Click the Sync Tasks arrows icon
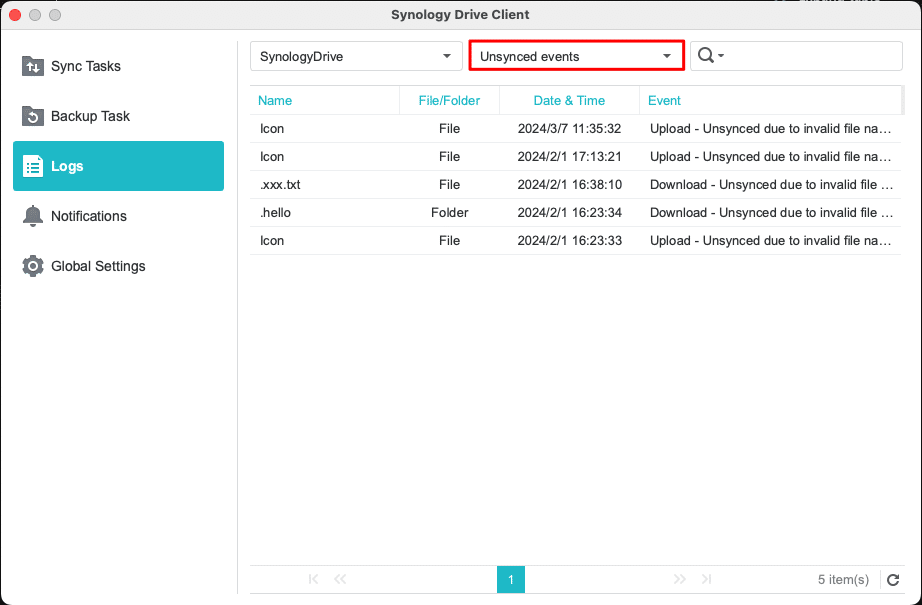This screenshot has width=922, height=605. pyautogui.click(x=32, y=66)
